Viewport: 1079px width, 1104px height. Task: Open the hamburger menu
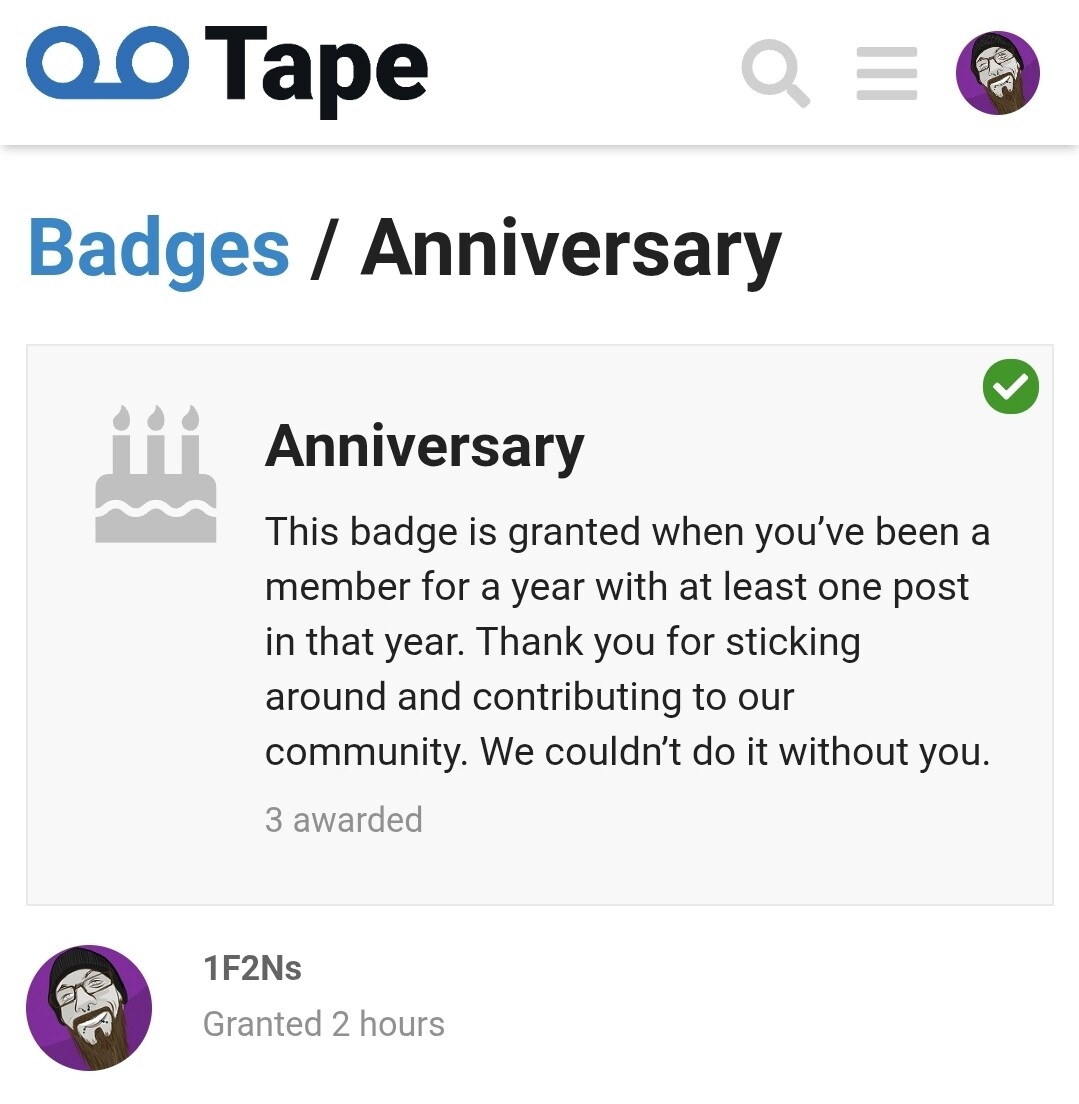886,74
